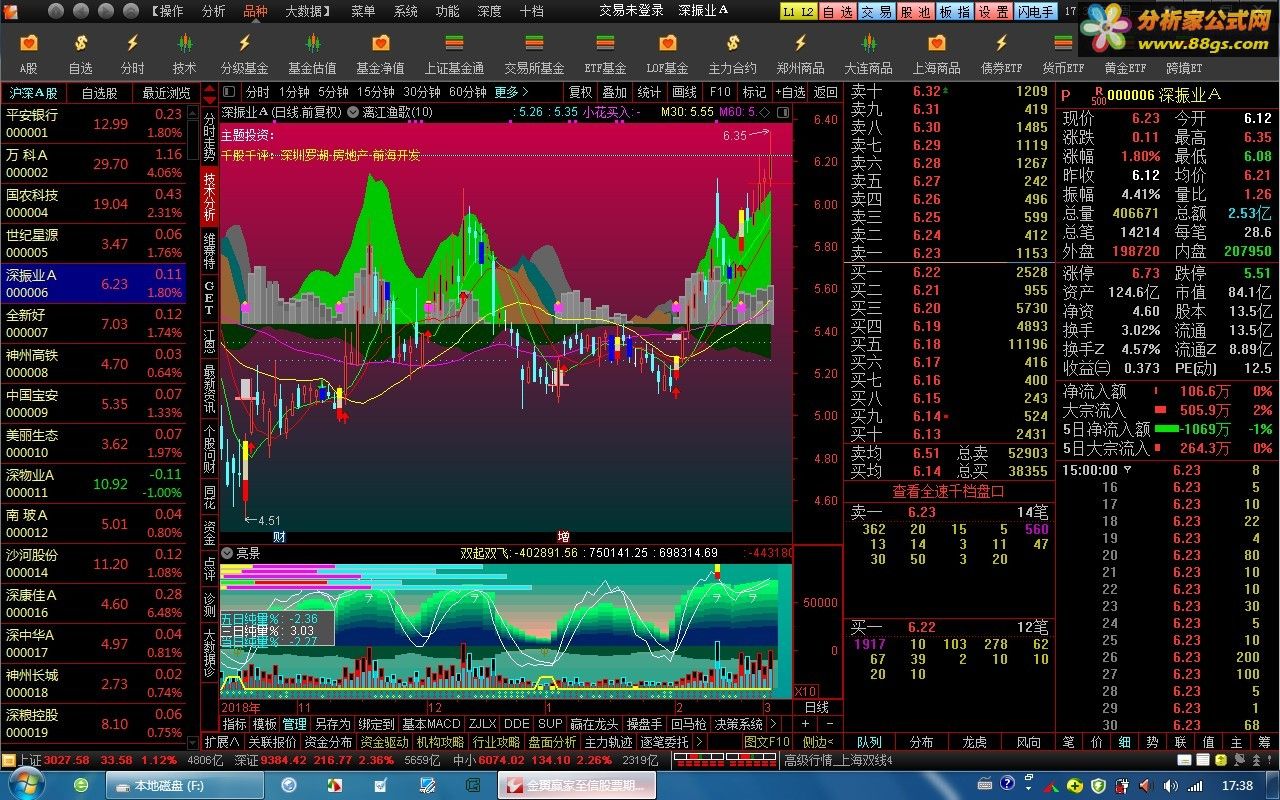Select 神州高铁 000008 row
Image resolution: width=1280 pixels, height=800 pixels.
click(94, 364)
